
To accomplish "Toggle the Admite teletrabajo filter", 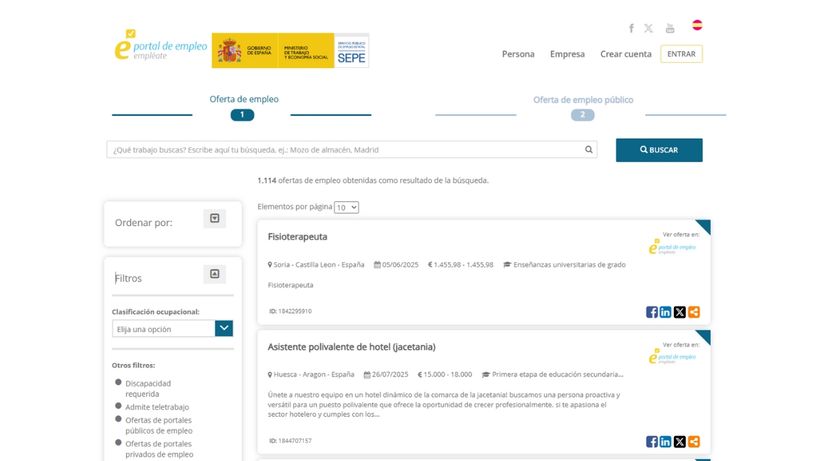I will pos(119,406).
